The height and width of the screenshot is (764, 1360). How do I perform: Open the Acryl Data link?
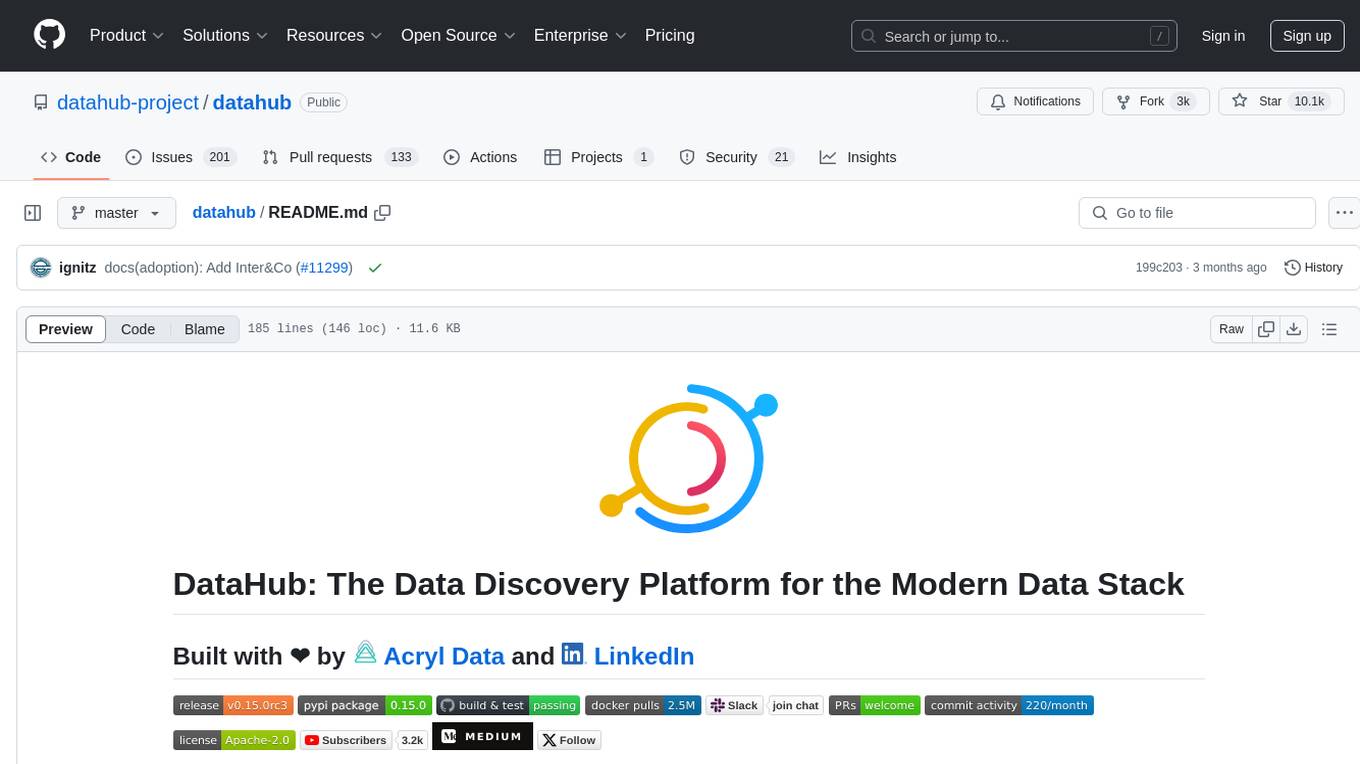(444, 656)
